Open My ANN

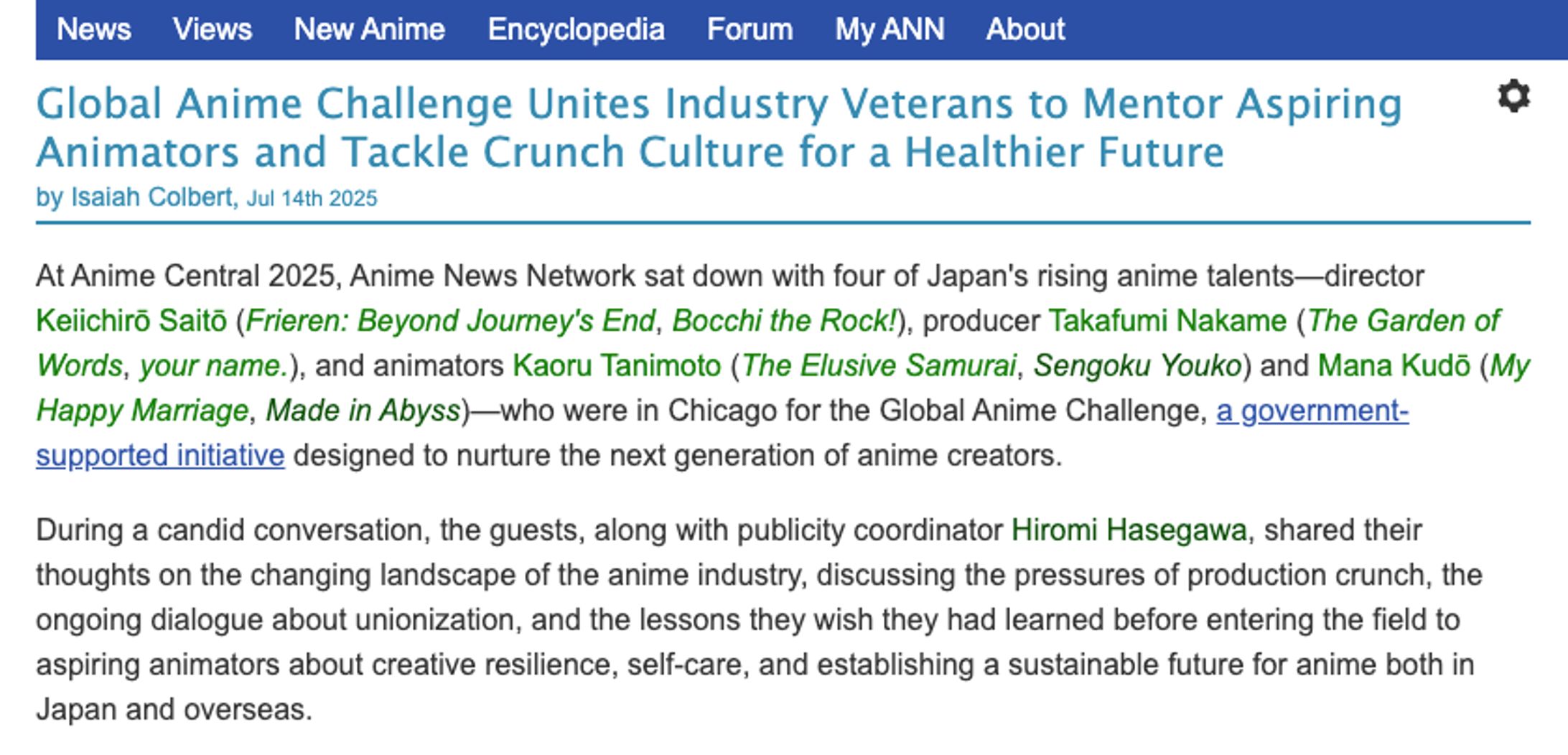point(889,29)
